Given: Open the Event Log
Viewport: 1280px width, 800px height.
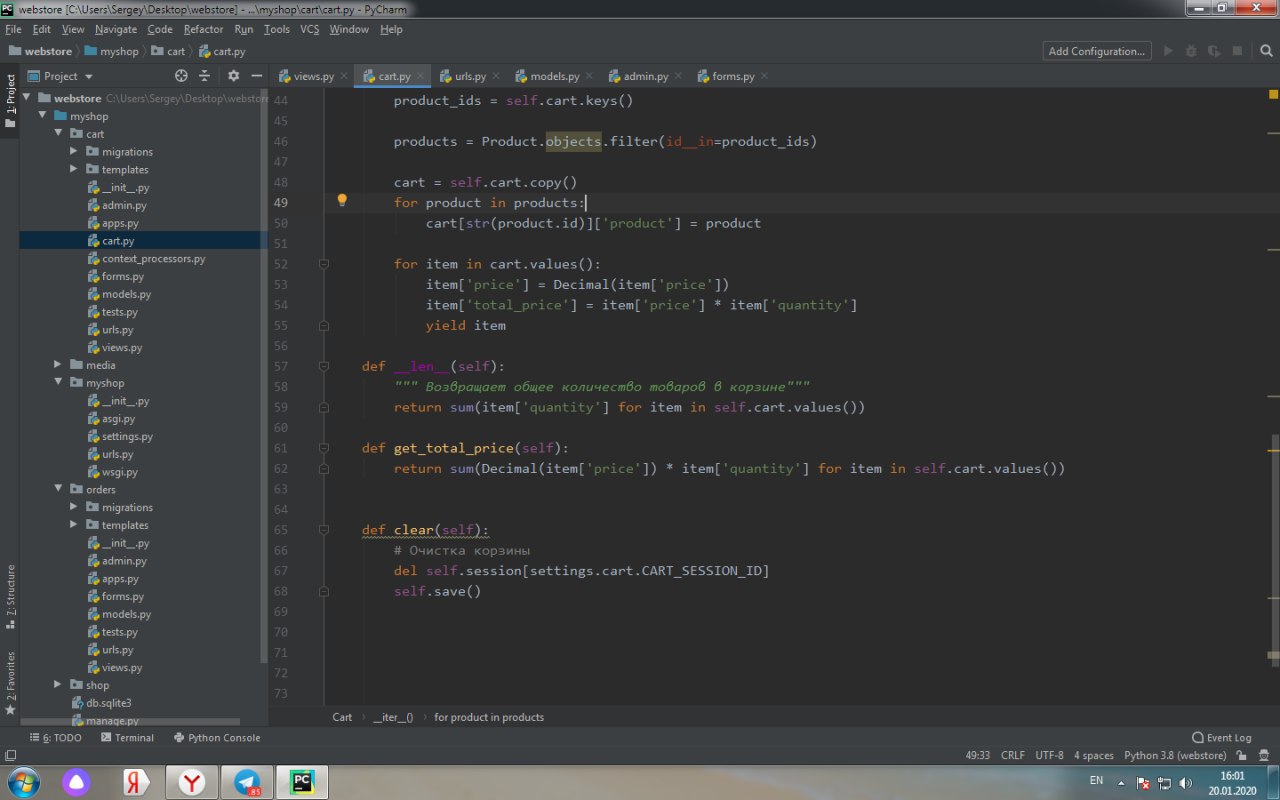Looking at the screenshot, I should click(1221, 738).
